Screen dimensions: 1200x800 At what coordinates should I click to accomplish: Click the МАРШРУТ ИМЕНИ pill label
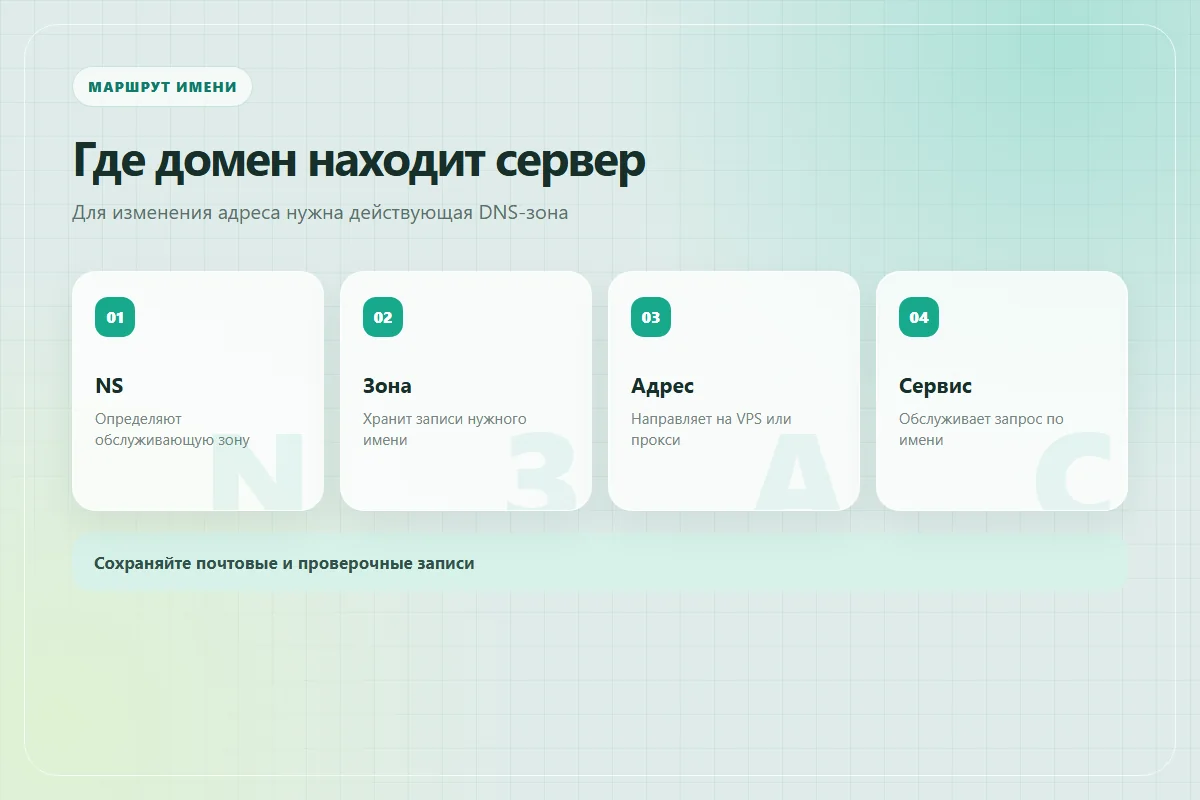pos(162,87)
